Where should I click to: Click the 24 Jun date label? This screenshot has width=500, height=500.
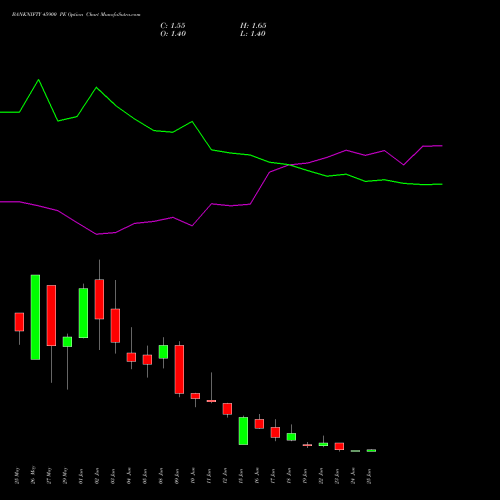(353, 476)
